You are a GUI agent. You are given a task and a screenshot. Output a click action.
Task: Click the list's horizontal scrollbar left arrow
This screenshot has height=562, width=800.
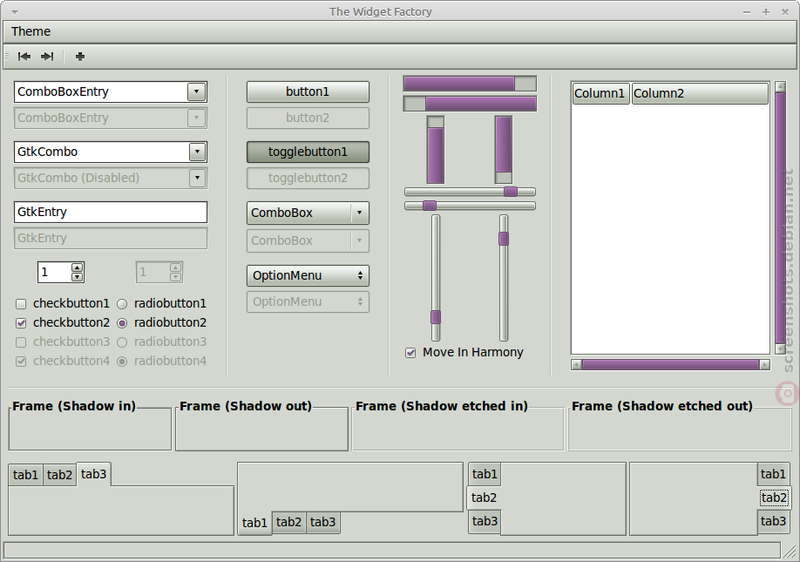pyautogui.click(x=577, y=365)
